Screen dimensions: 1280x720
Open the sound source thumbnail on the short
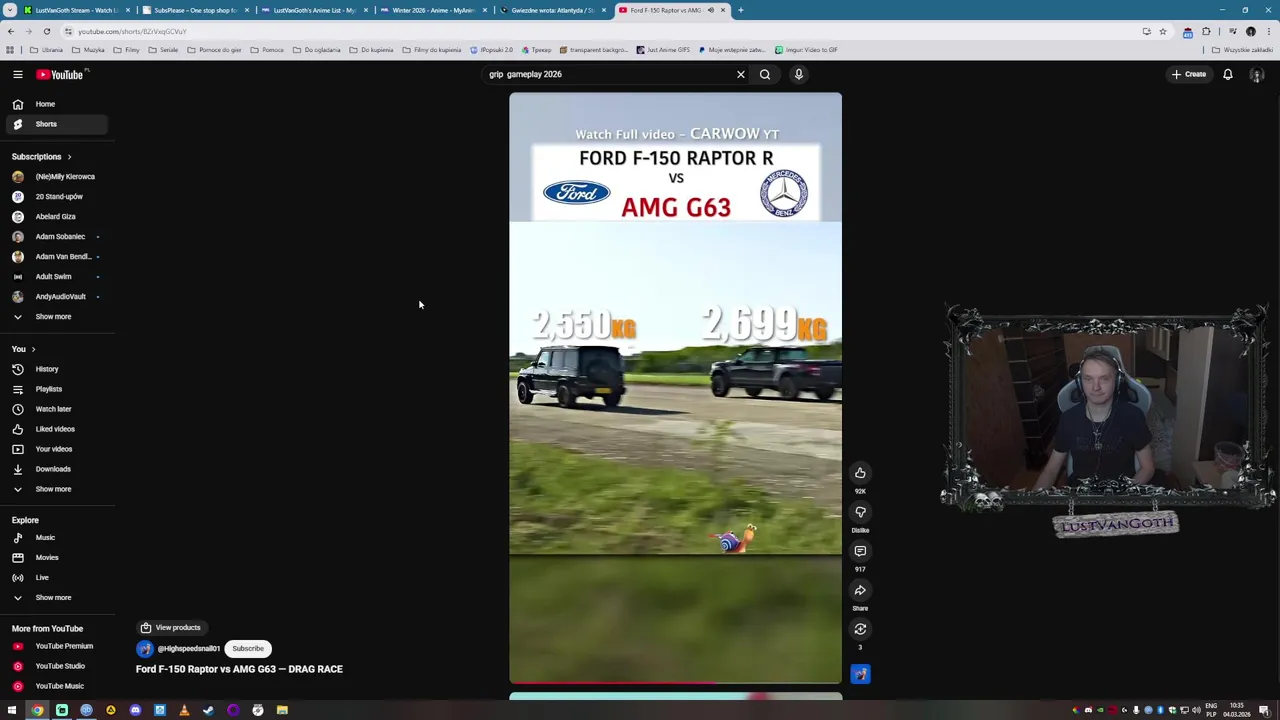pyautogui.click(x=860, y=674)
